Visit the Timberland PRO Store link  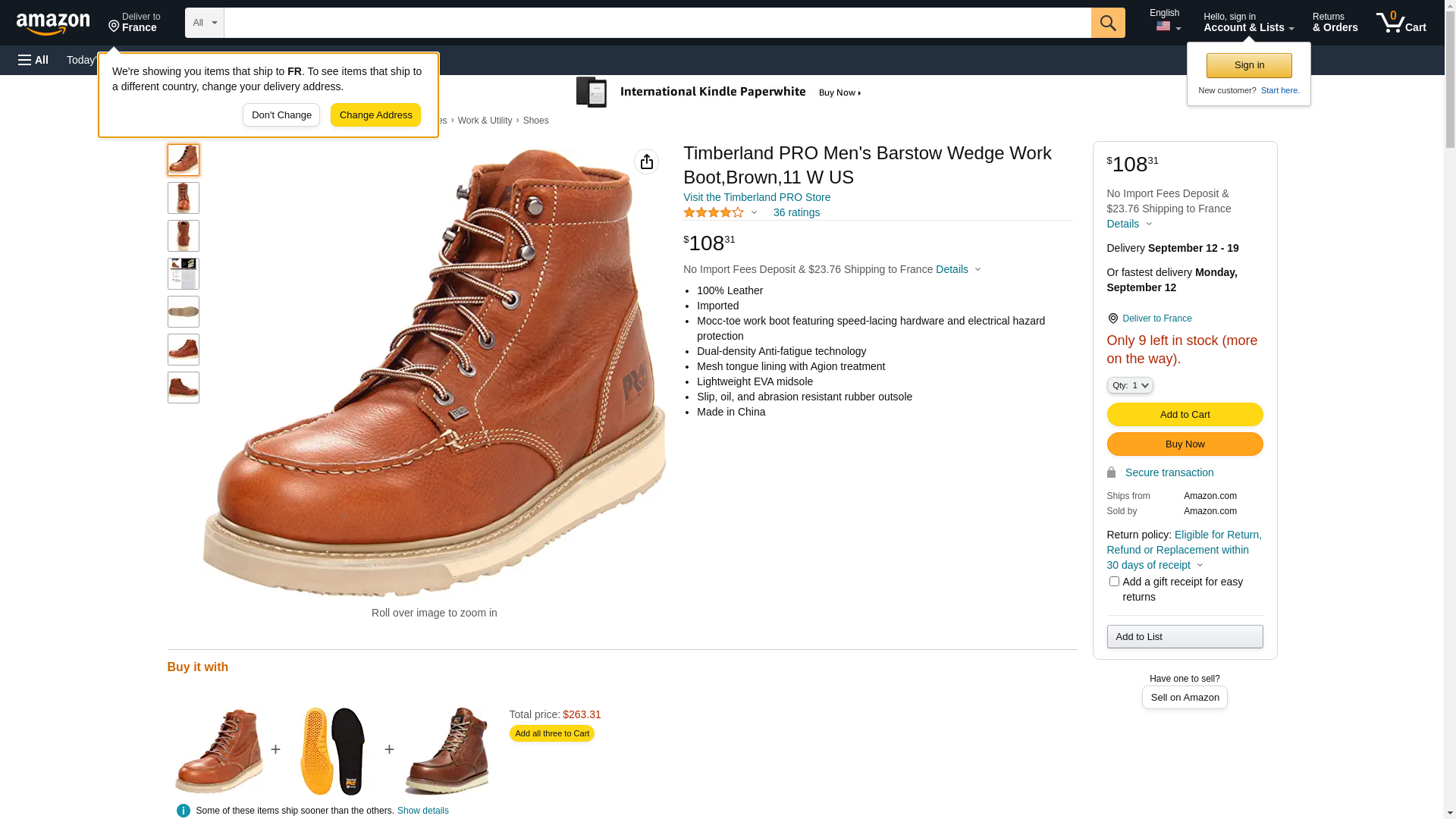pos(757,197)
